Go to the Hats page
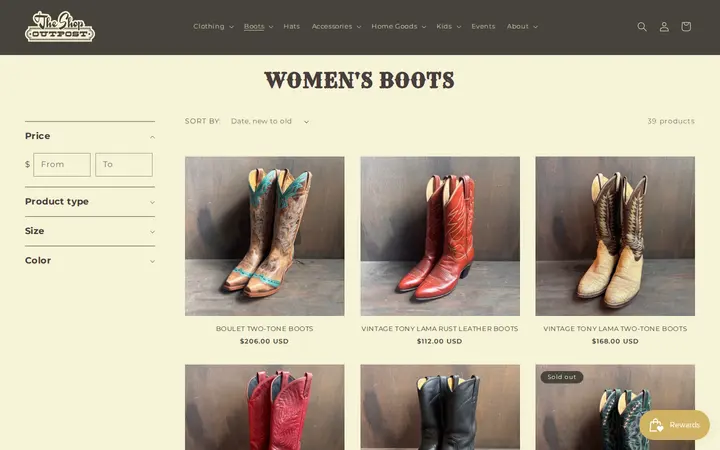Screen dimensions: 720x450 [x=292, y=27]
